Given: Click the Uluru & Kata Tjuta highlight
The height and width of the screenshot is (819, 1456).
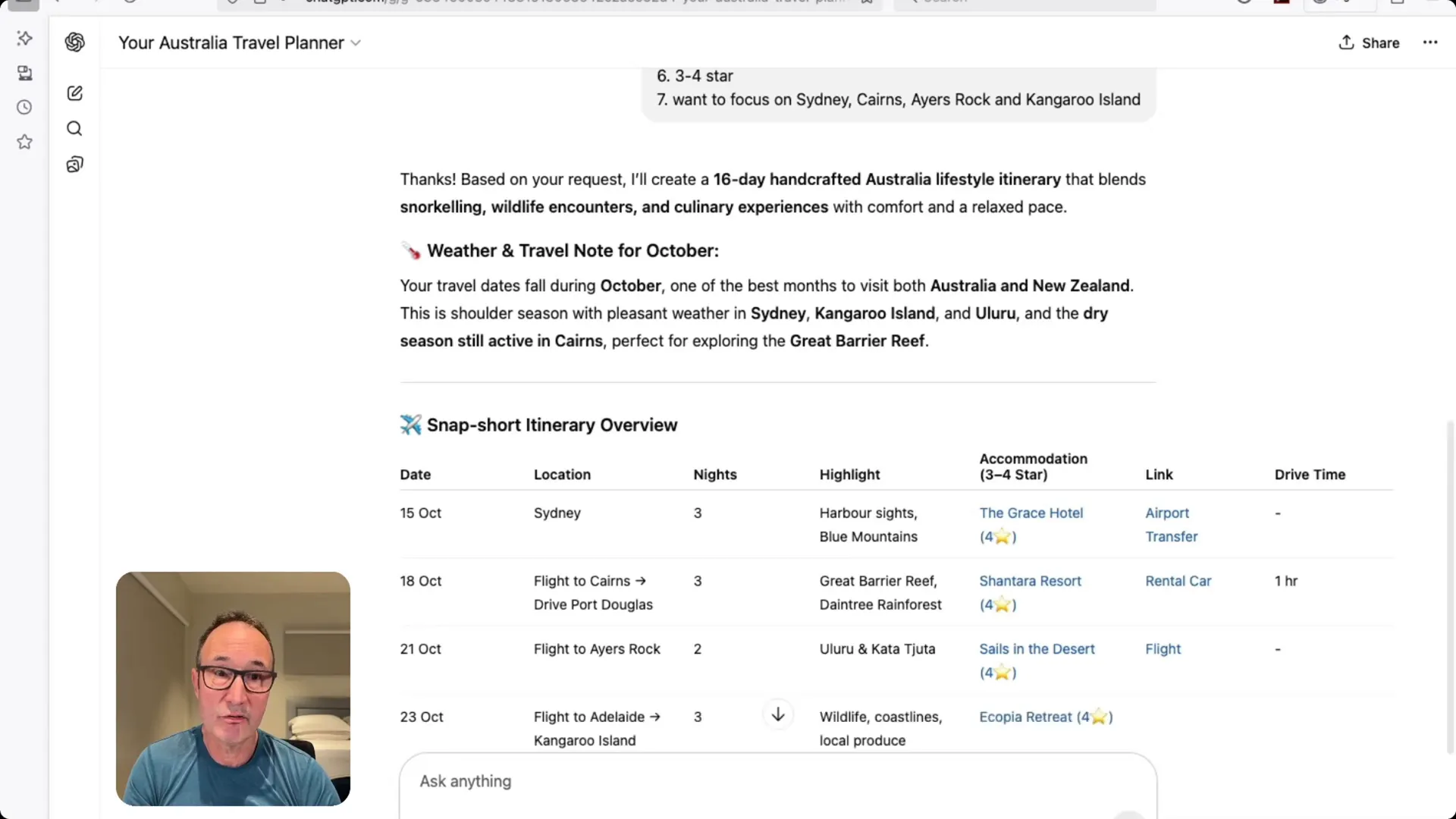Looking at the screenshot, I should (877, 649).
